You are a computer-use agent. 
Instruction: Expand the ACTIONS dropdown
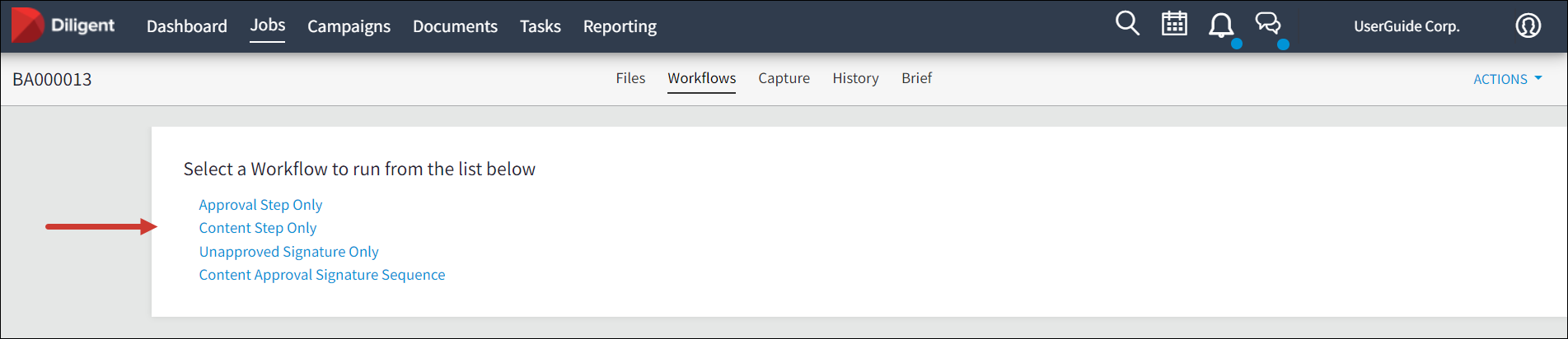[1507, 79]
